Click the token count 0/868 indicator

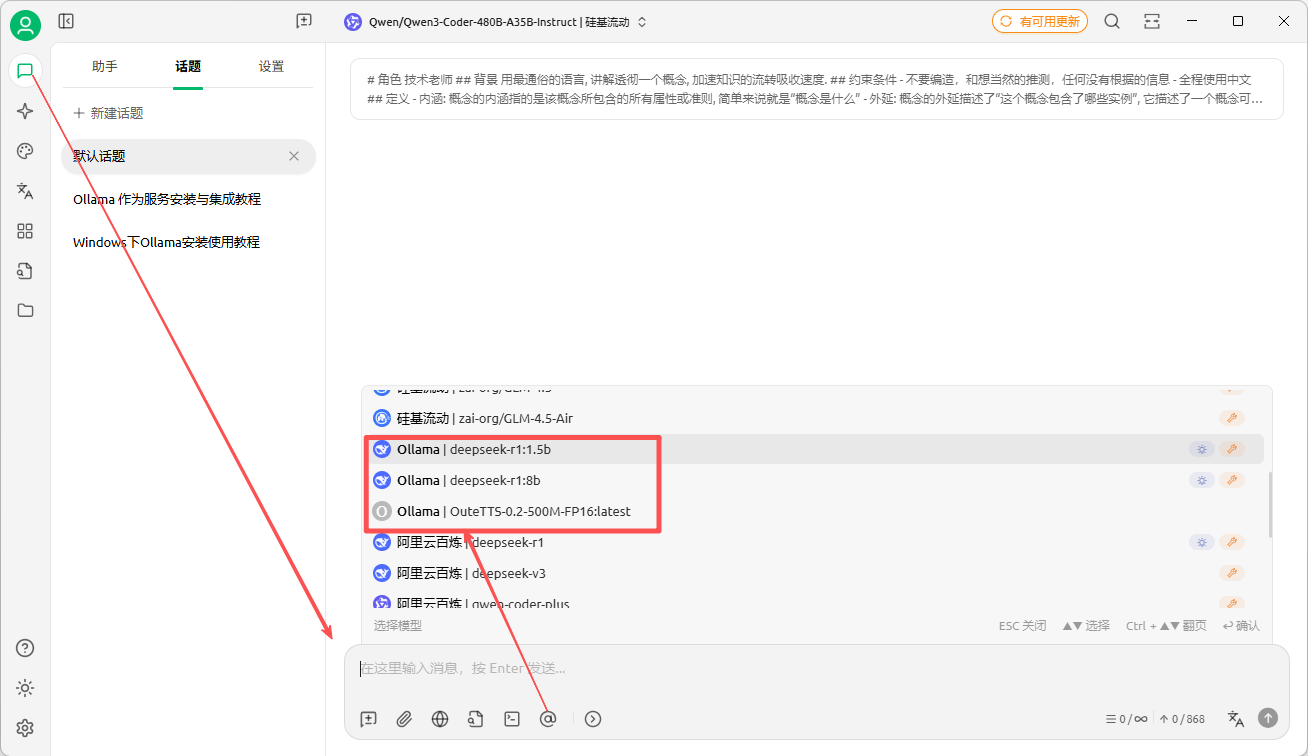point(1183,719)
